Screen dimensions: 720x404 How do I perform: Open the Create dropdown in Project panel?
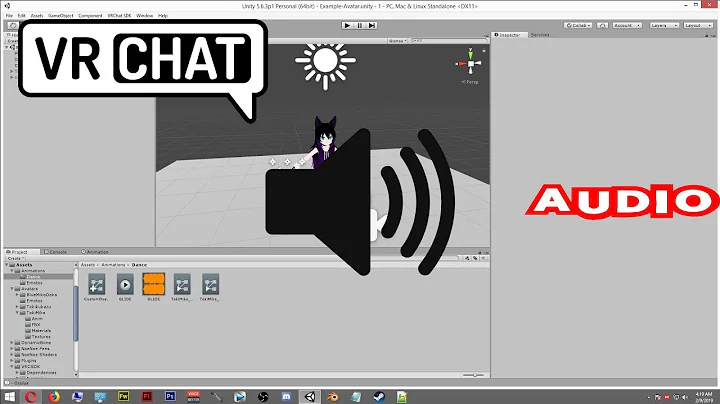[x=15, y=258]
